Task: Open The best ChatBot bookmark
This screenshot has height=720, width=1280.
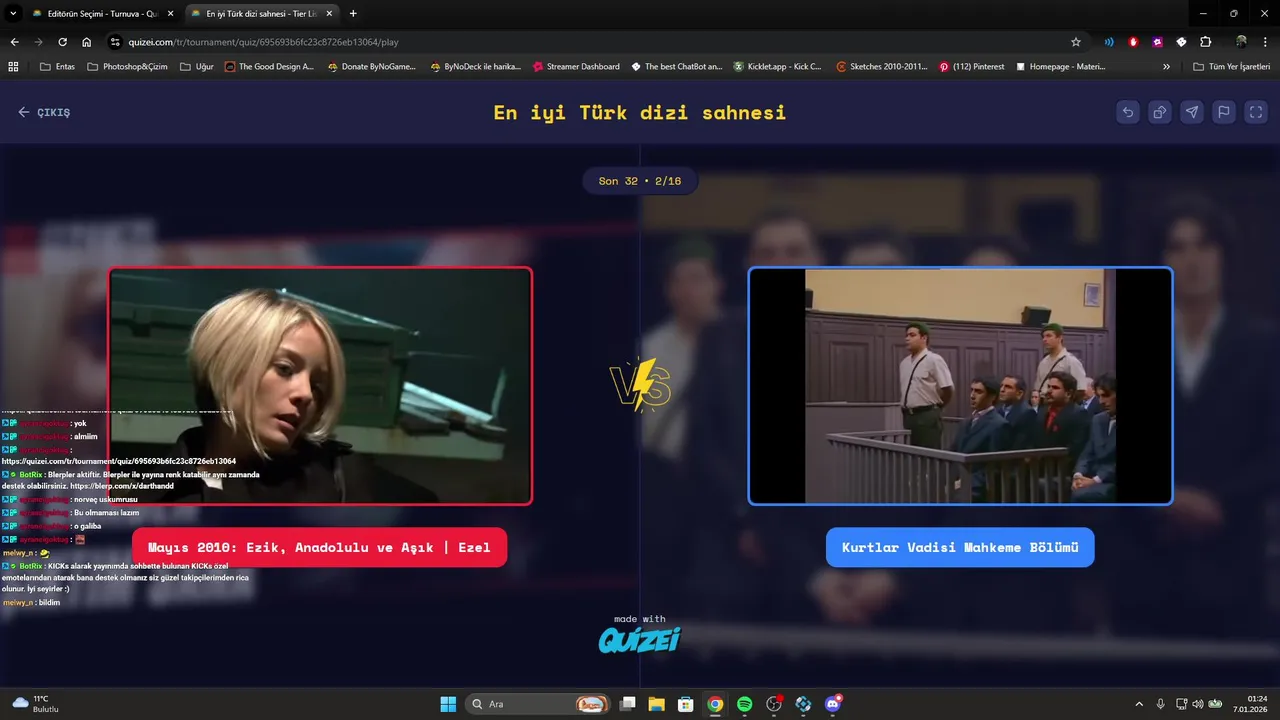Action: click(x=676, y=67)
